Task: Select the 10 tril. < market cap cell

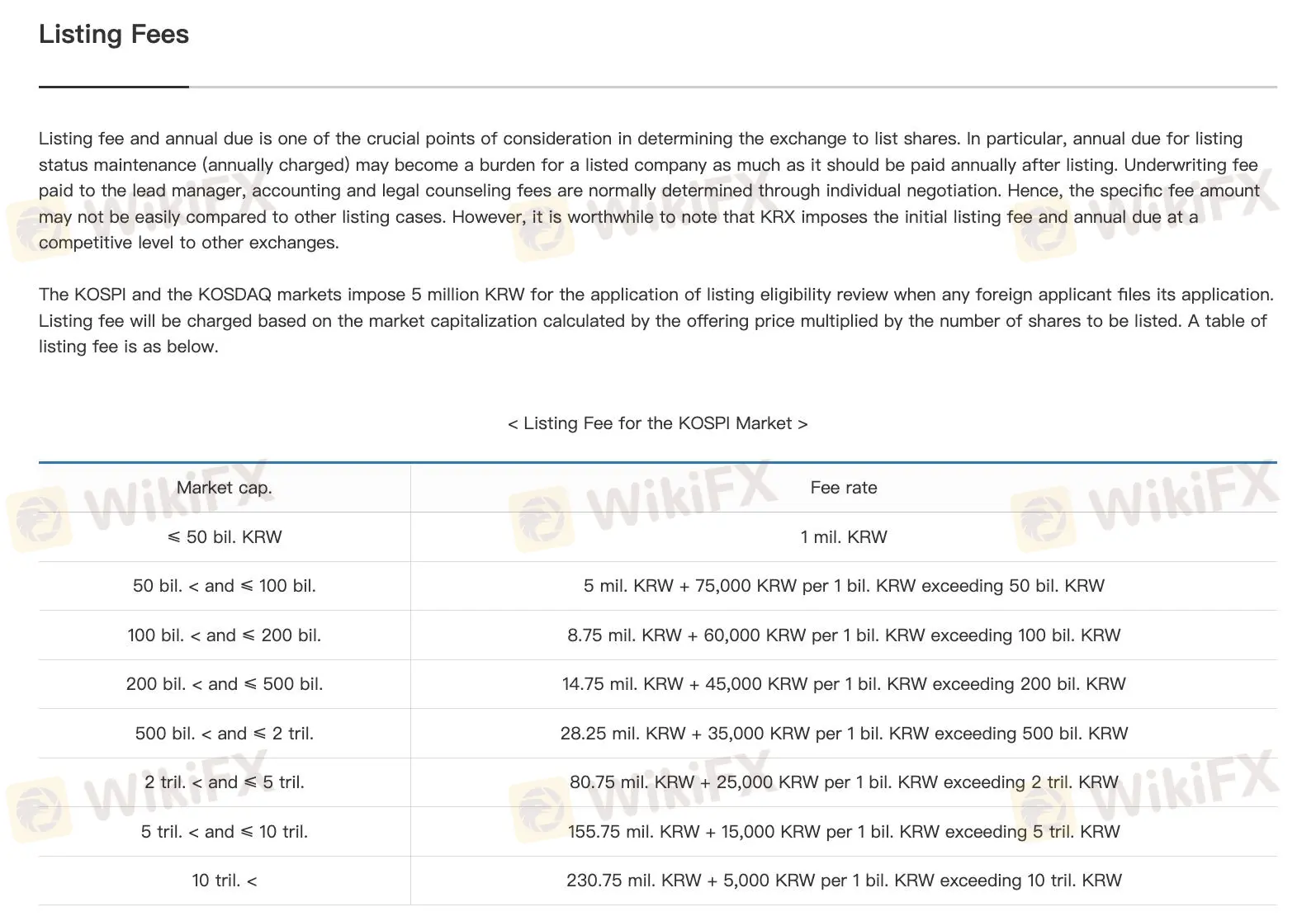Action: (x=224, y=881)
